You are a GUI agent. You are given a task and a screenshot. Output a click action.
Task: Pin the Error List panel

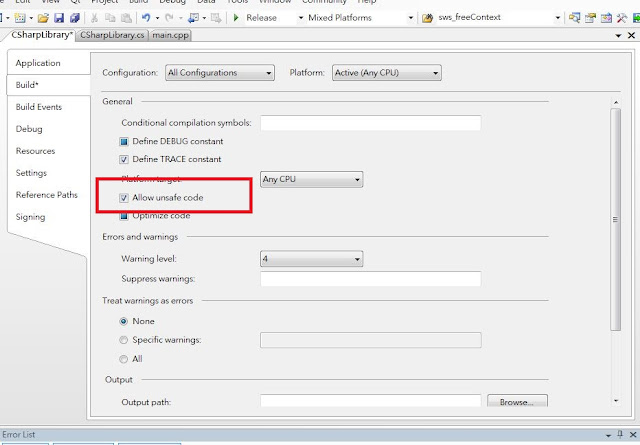(x=620, y=434)
